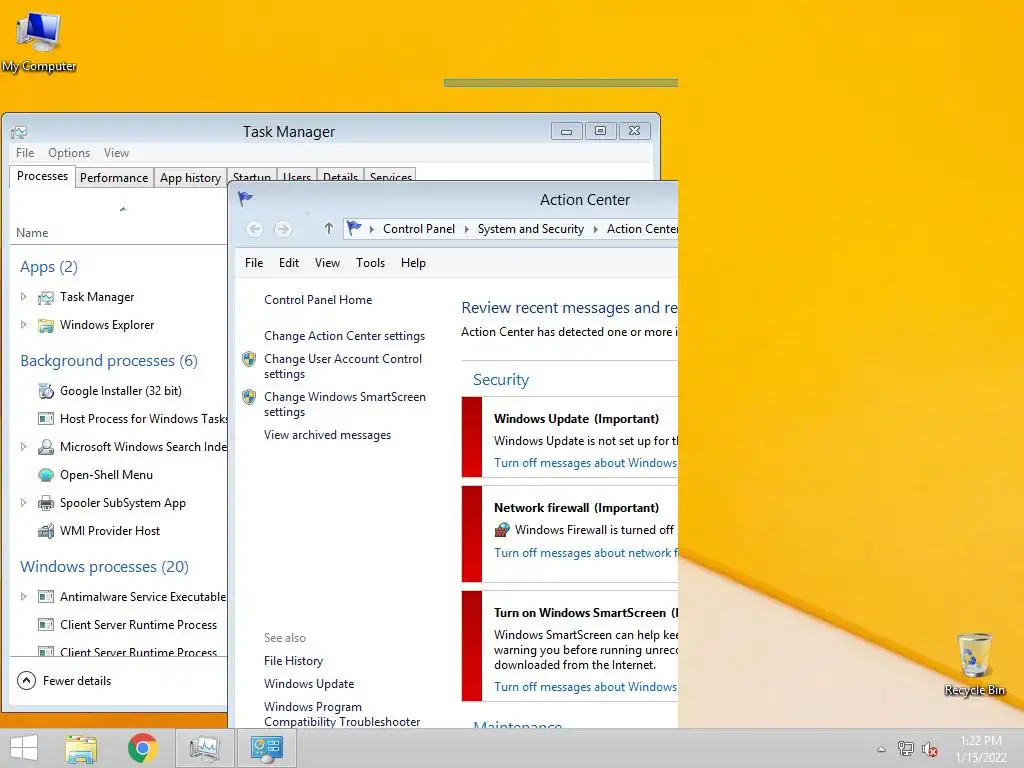Open the Recycle Bin desktop icon
Viewport: 1024px width, 768px height.
pyautogui.click(x=974, y=664)
